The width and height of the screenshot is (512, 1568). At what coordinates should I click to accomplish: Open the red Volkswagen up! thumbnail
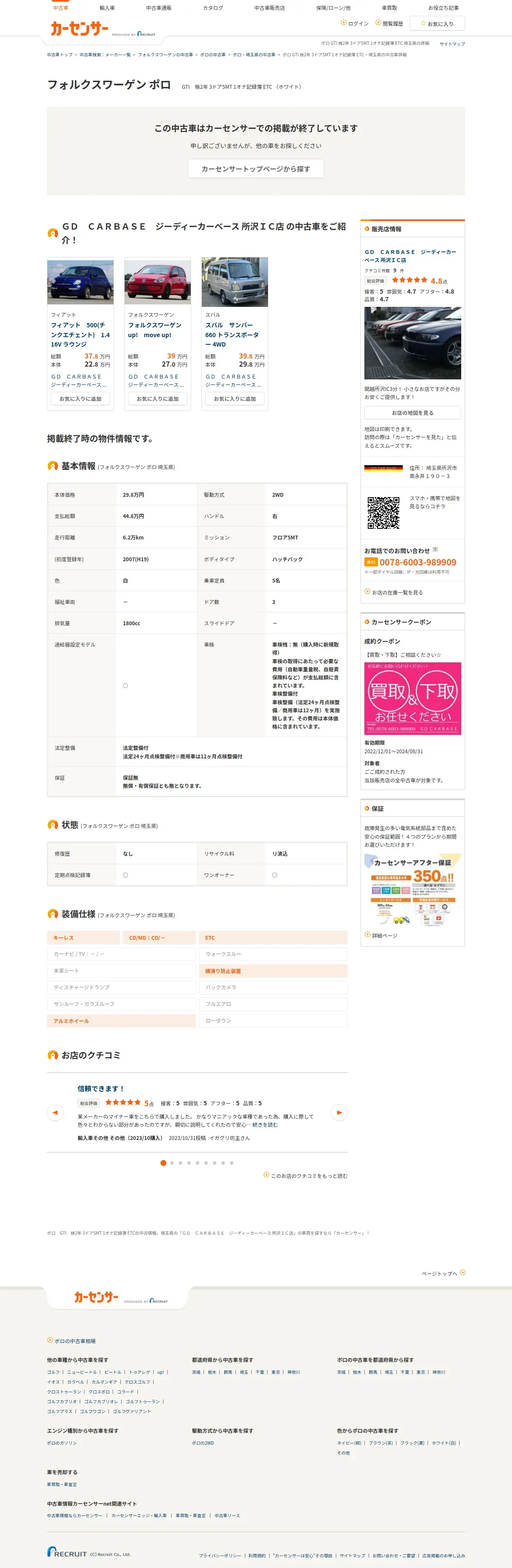(x=158, y=282)
